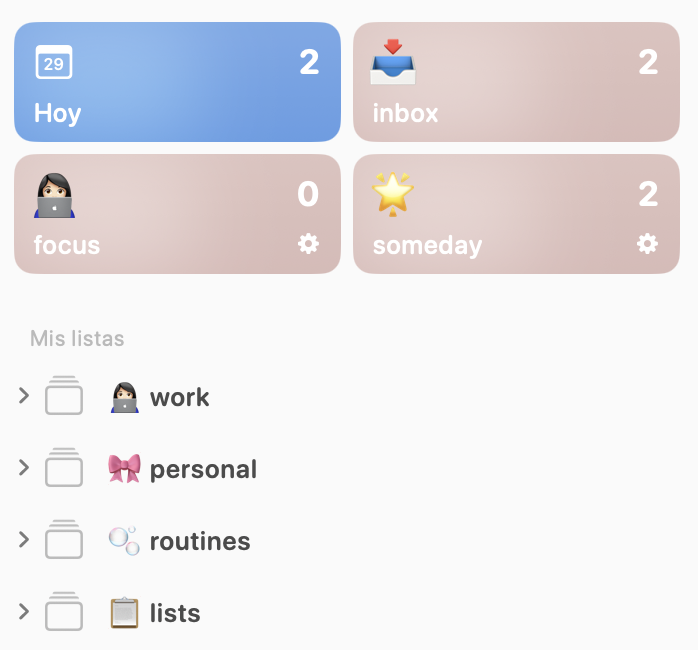Click the stacked group icon beside routines
698x650 pixels.
pyautogui.click(x=64, y=540)
